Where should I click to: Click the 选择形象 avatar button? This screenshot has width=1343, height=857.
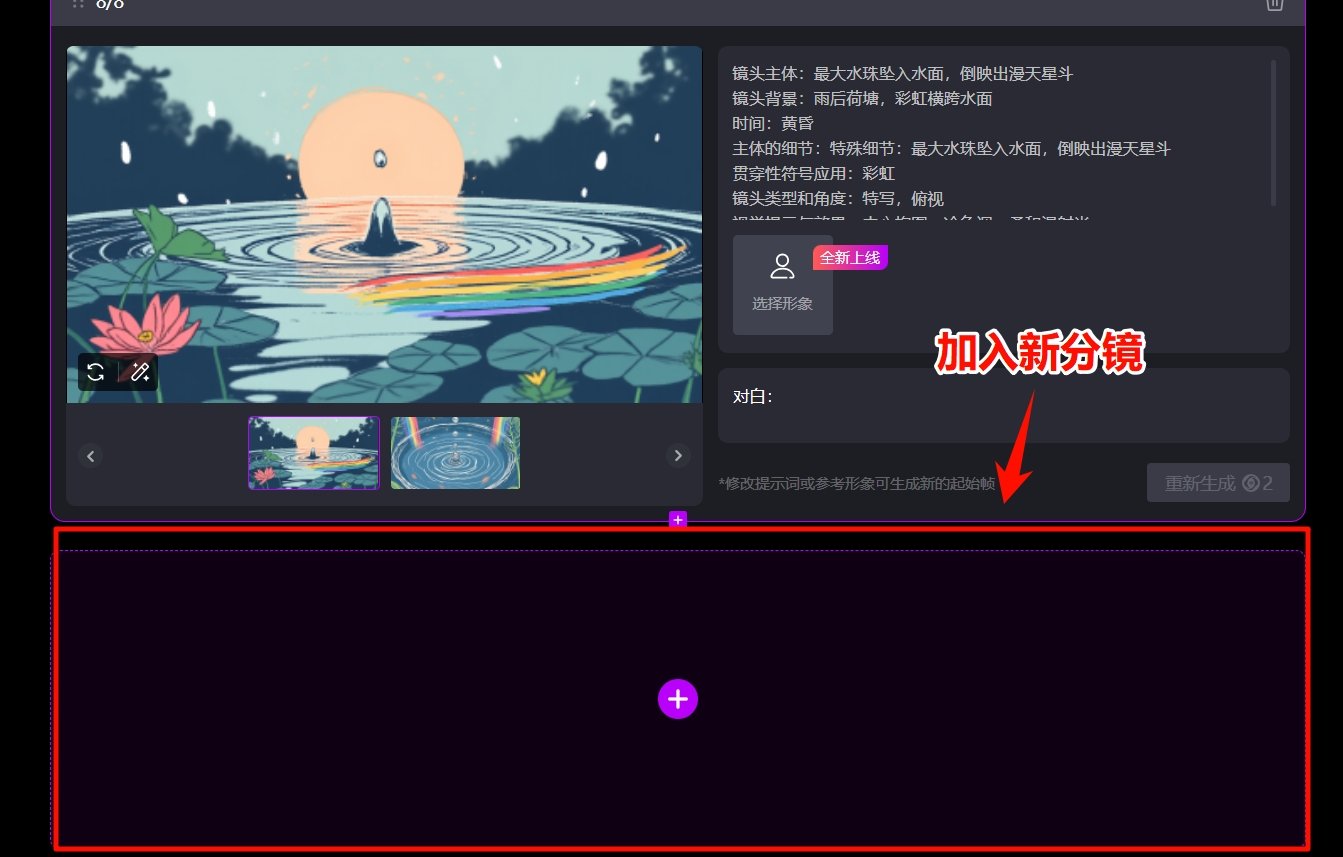[x=783, y=285]
